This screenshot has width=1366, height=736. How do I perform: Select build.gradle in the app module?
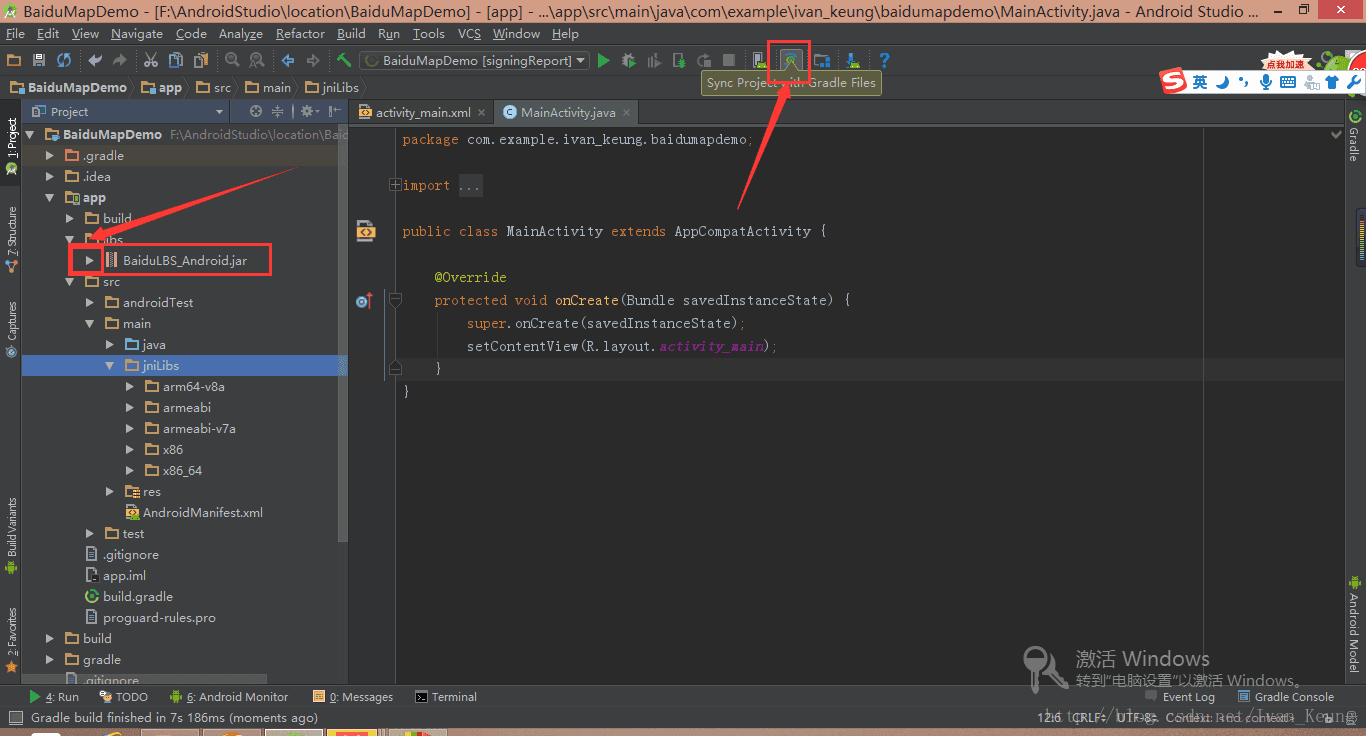(129, 596)
